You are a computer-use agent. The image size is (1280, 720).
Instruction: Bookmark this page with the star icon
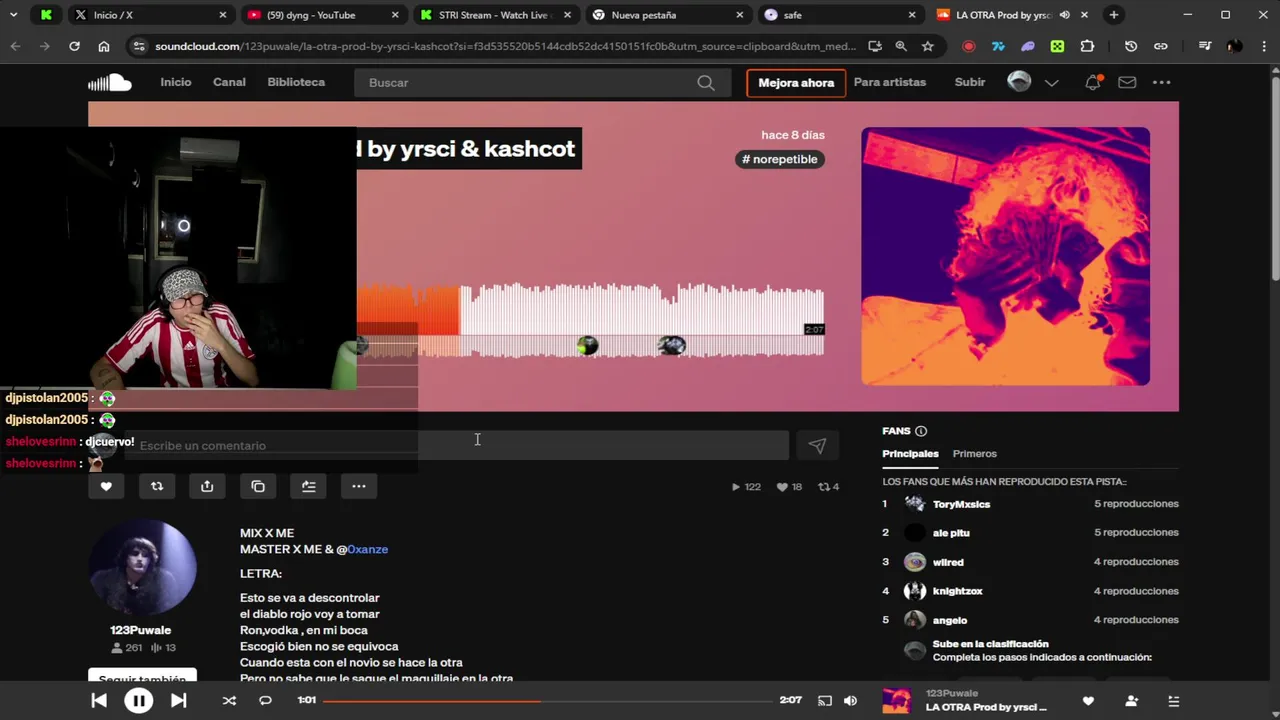click(927, 46)
